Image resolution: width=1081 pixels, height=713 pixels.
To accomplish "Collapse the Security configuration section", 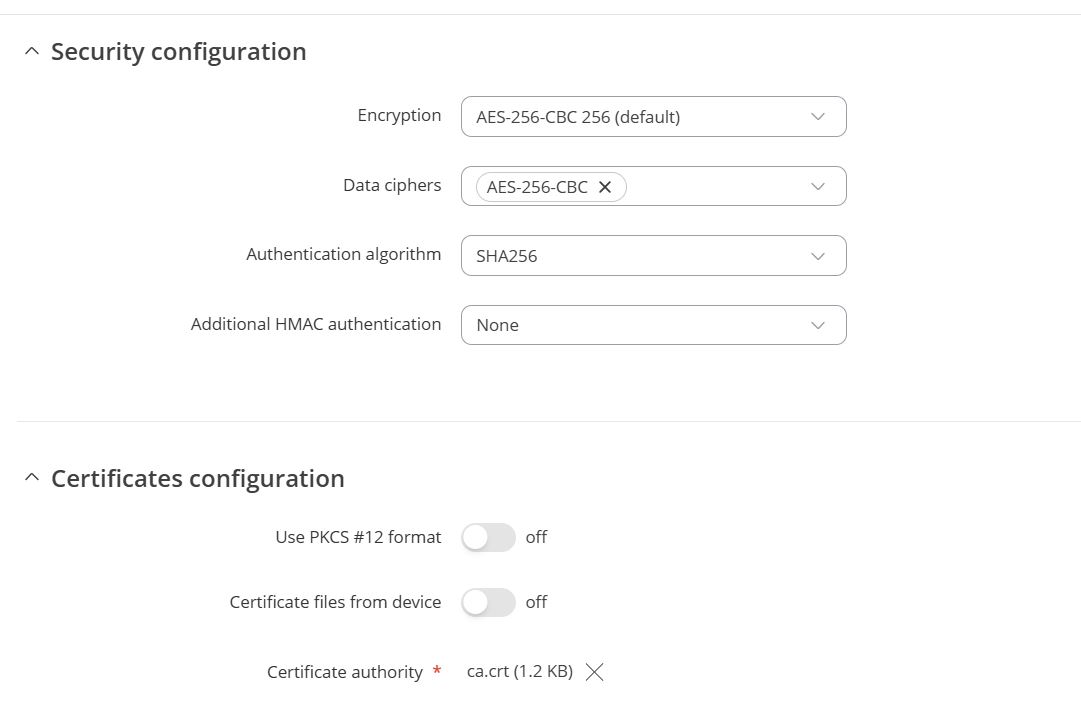I will (x=32, y=51).
